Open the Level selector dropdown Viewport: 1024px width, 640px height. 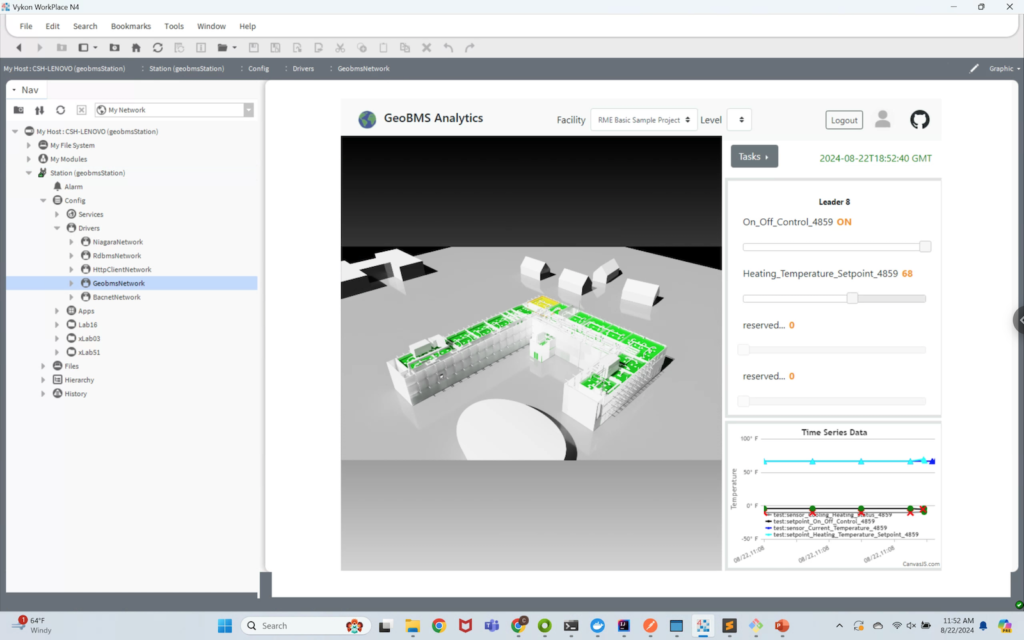740,120
